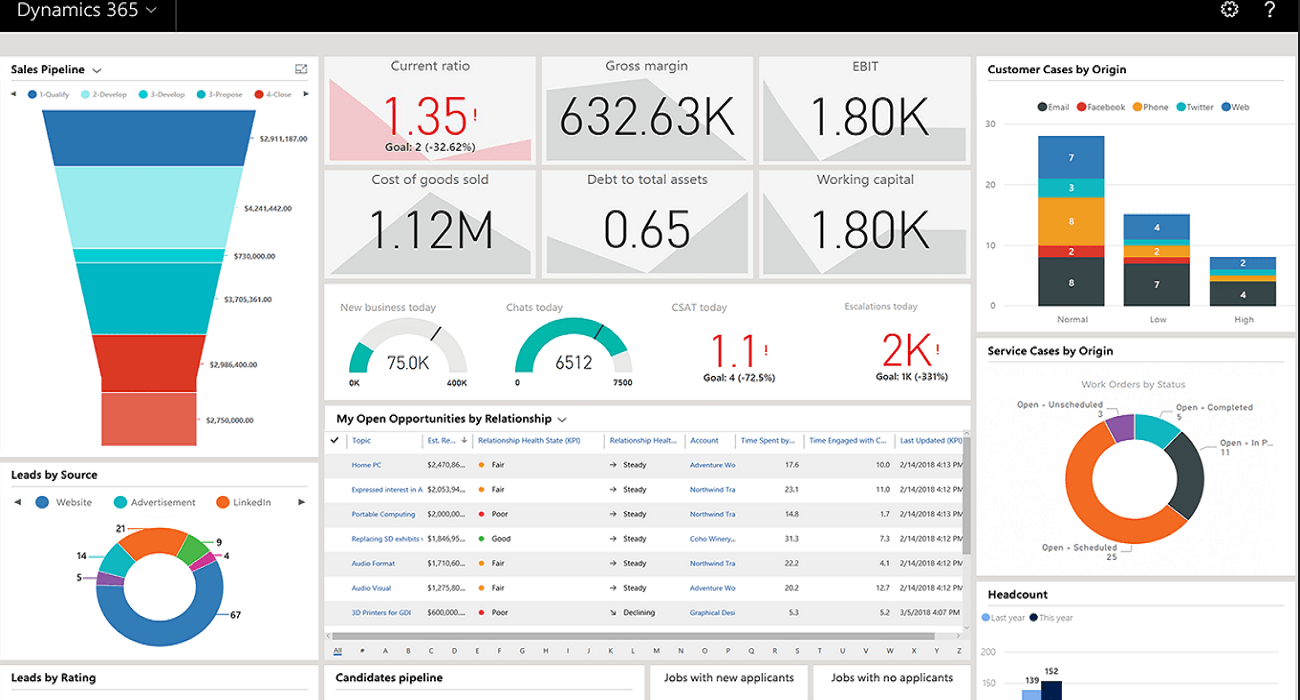Open the settings gear in top bar

[1229, 10]
